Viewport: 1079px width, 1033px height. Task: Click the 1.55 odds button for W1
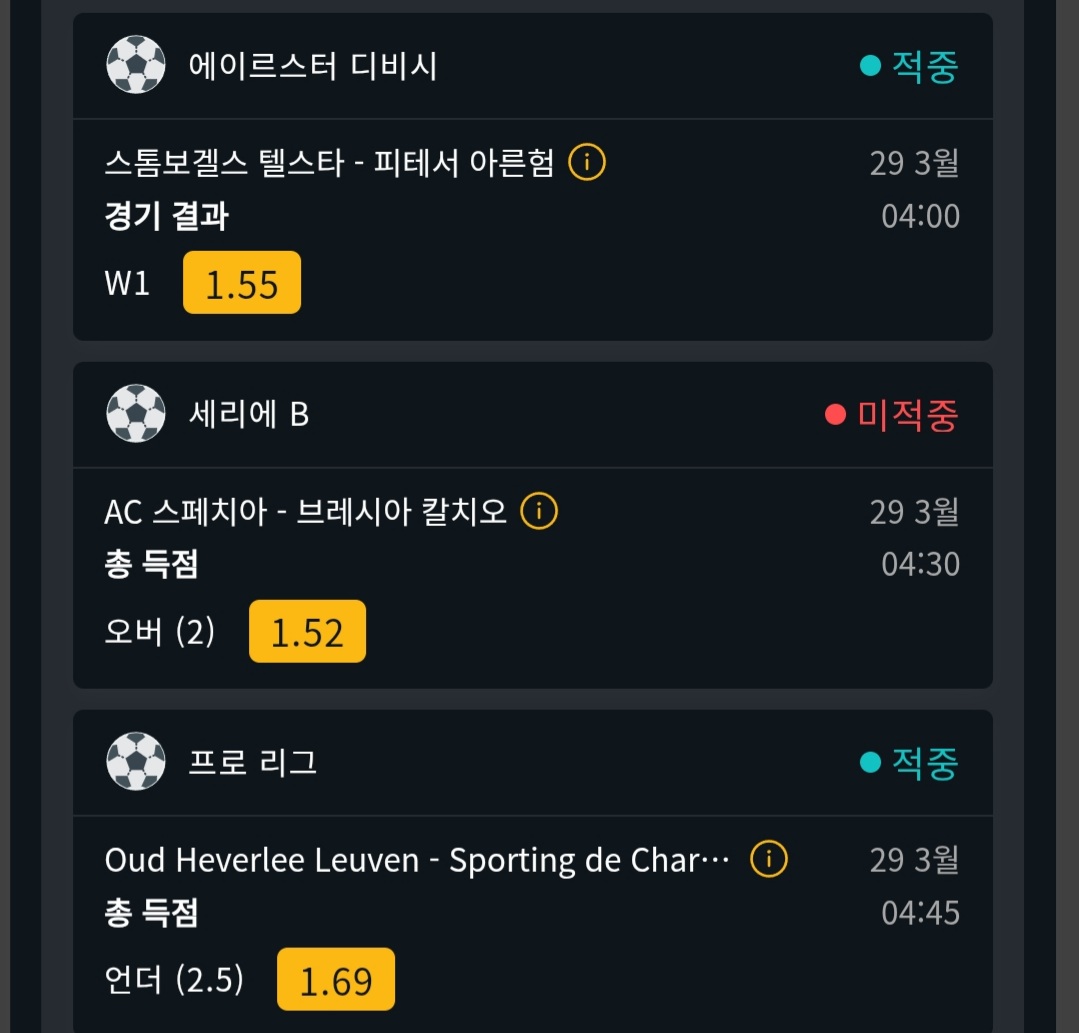(x=242, y=283)
